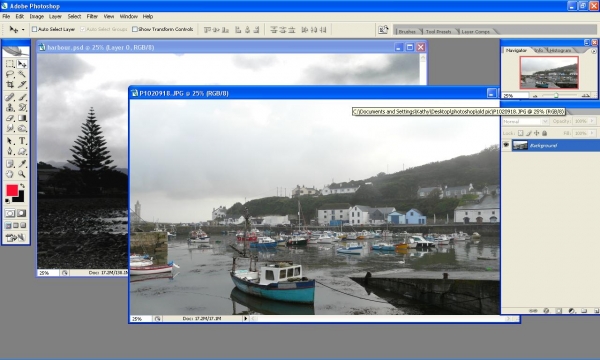Image resolution: width=600 pixels, height=360 pixels.
Task: Switch to the Histogram tab
Action: [560, 50]
